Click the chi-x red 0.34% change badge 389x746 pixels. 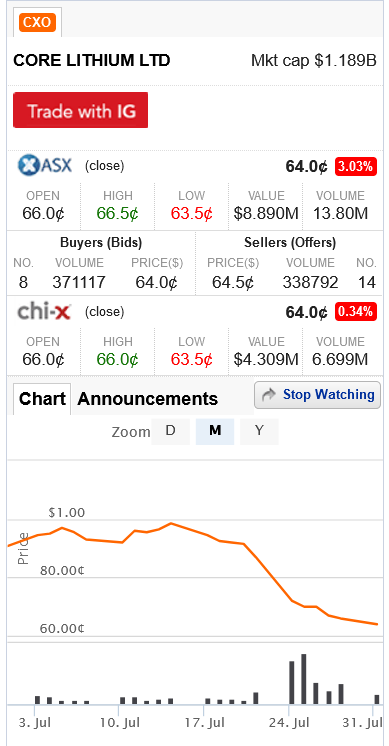[356, 312]
